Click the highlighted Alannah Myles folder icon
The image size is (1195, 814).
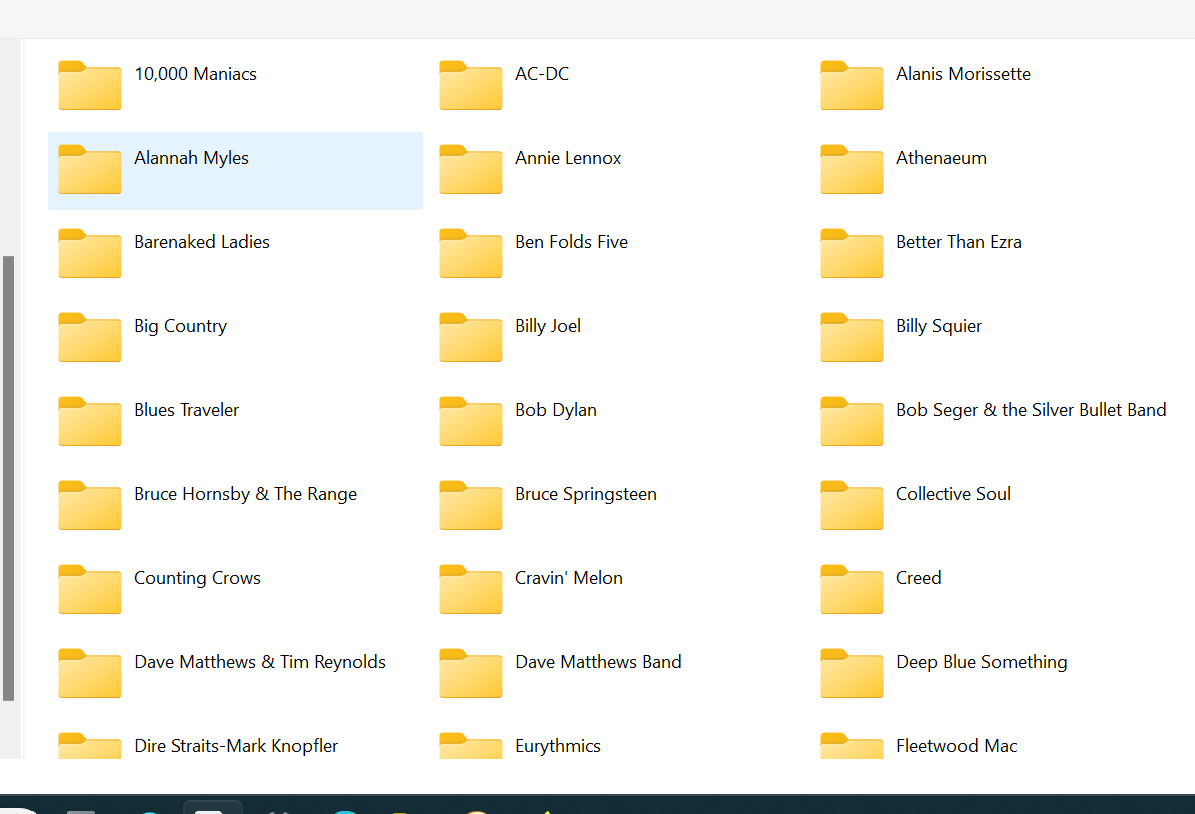click(x=90, y=169)
